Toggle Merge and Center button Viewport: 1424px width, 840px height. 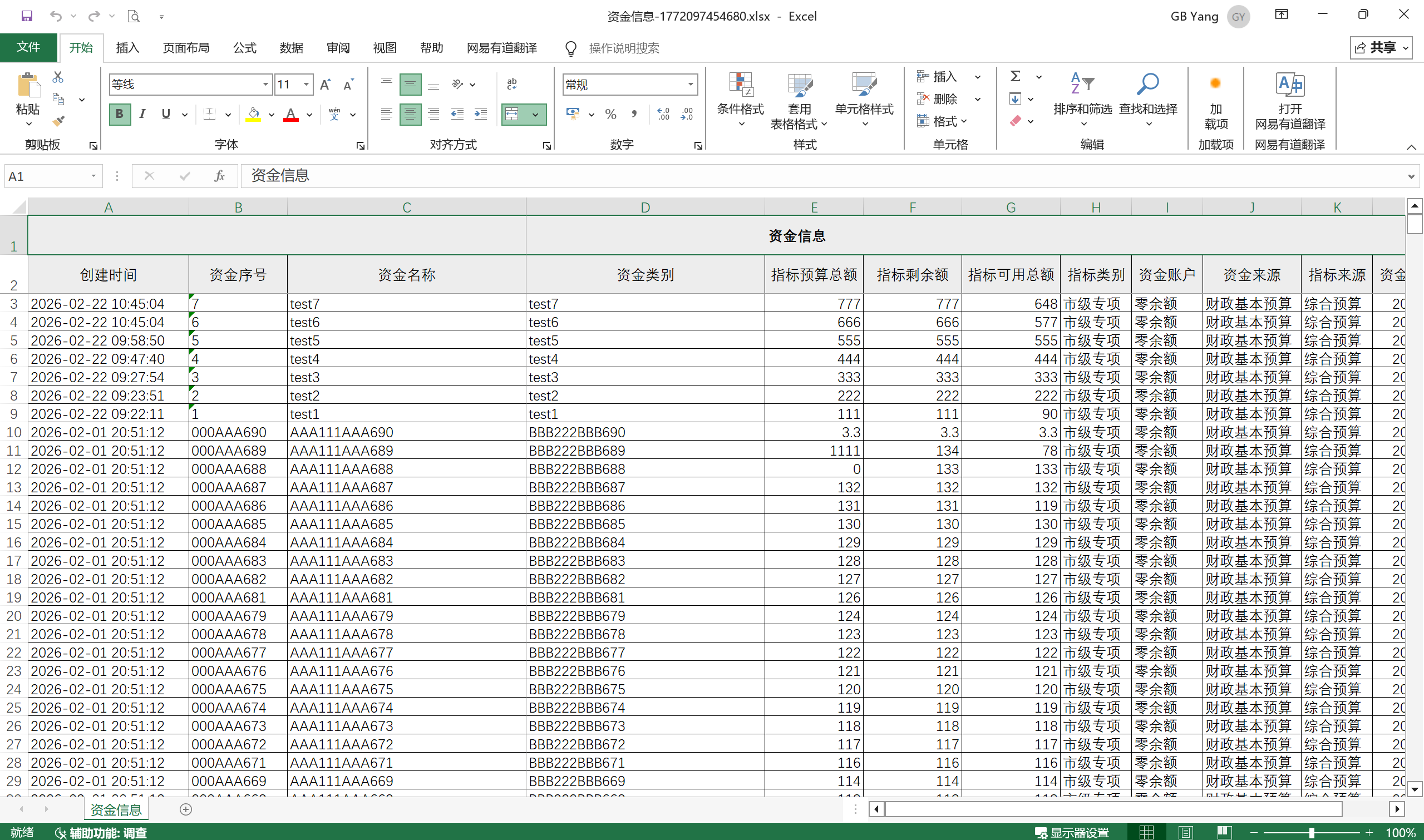pos(512,115)
